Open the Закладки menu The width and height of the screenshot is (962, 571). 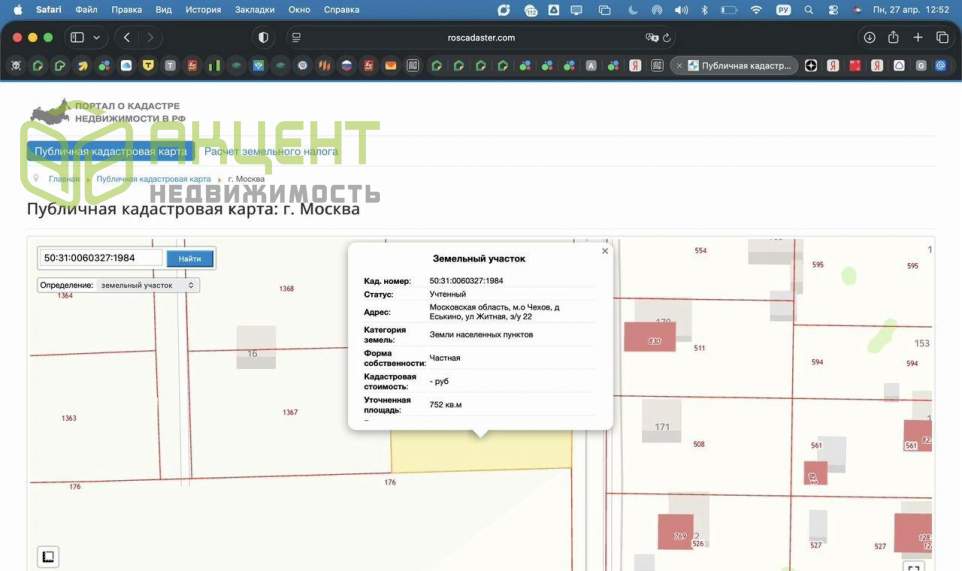pyautogui.click(x=254, y=9)
